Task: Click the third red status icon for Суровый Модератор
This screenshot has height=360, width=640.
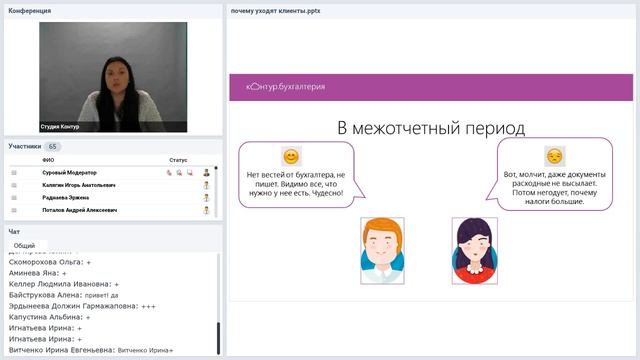Action: tap(190, 173)
